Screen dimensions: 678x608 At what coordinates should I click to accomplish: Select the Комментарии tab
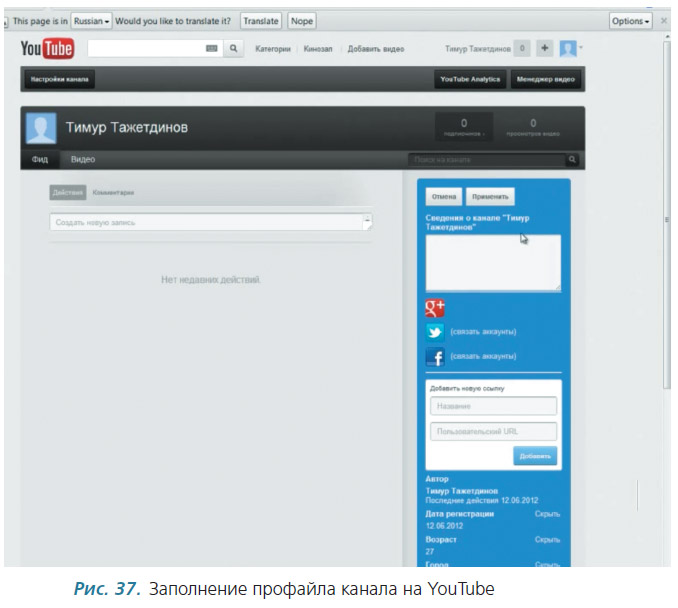(113, 192)
